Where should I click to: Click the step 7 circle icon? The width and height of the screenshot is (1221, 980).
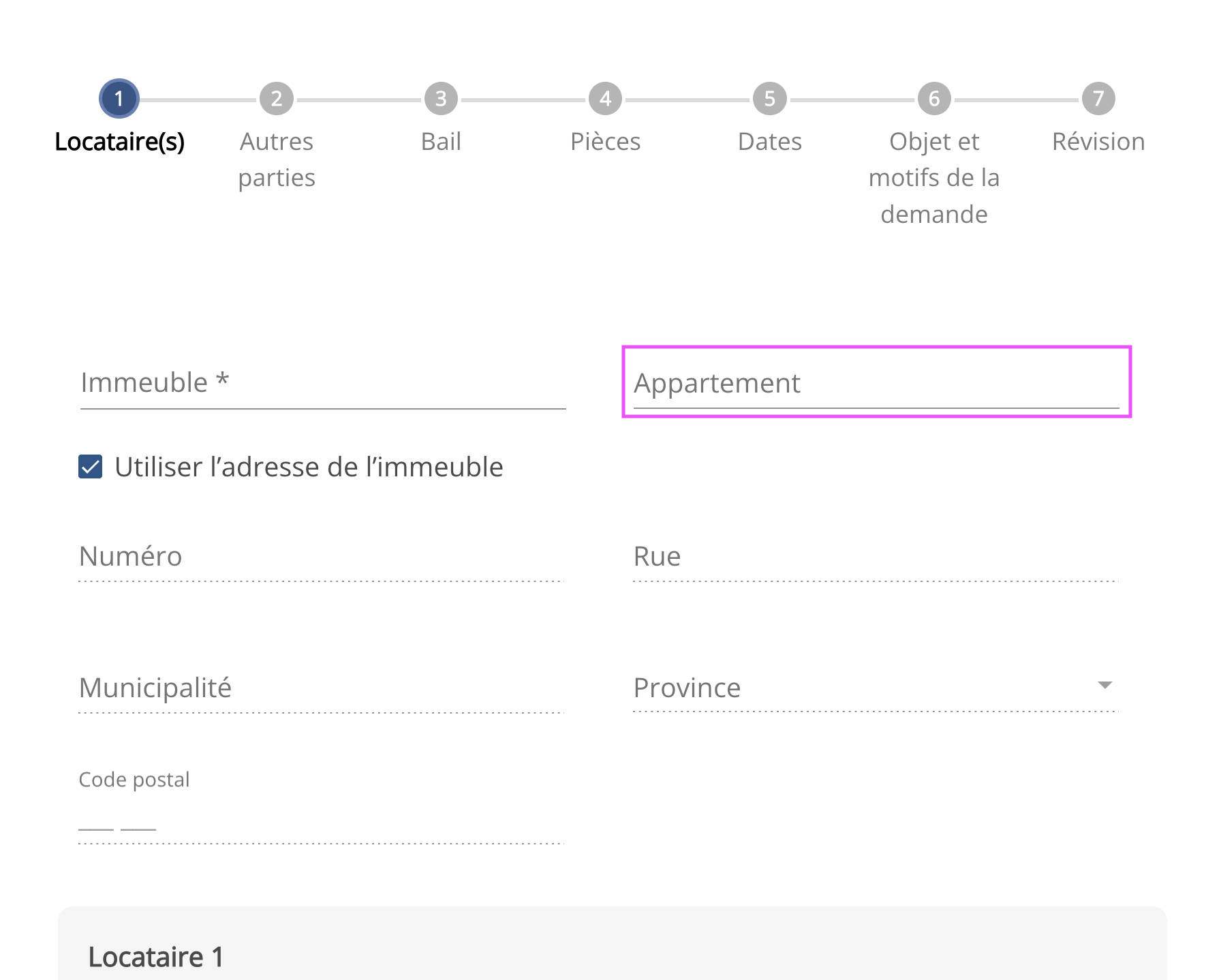tap(1098, 99)
